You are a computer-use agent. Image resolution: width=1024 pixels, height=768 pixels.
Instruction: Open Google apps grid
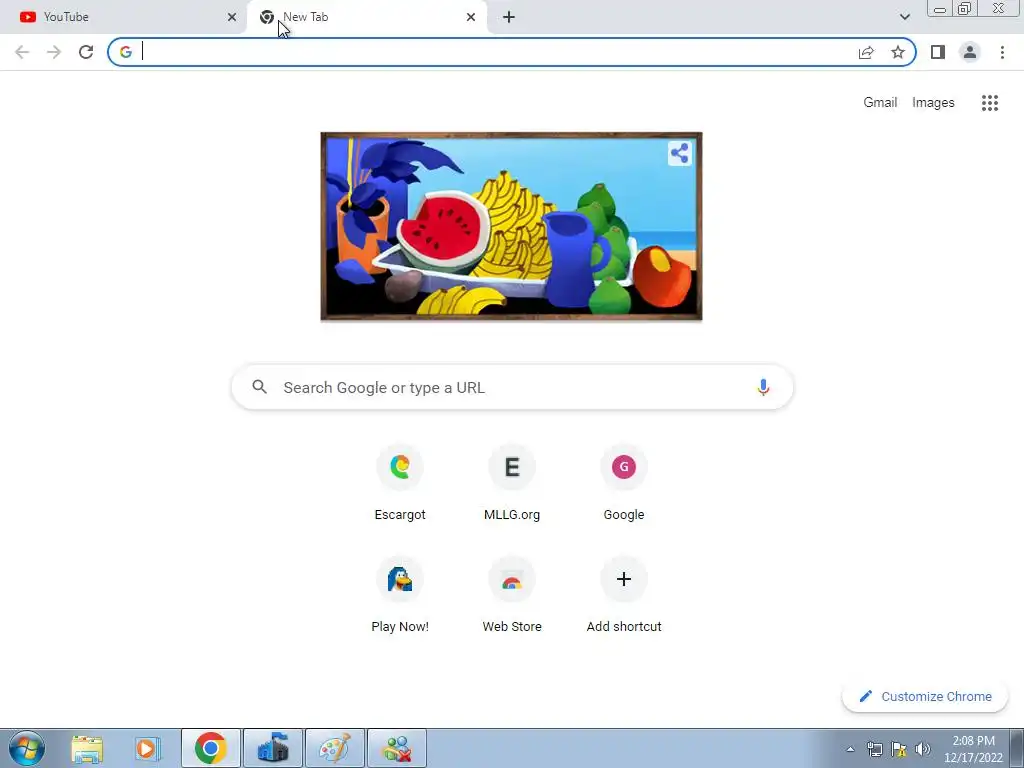(989, 103)
